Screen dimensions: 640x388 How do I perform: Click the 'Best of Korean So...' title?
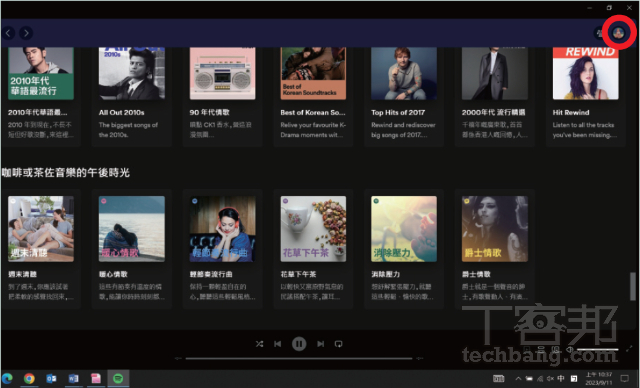tap(313, 112)
